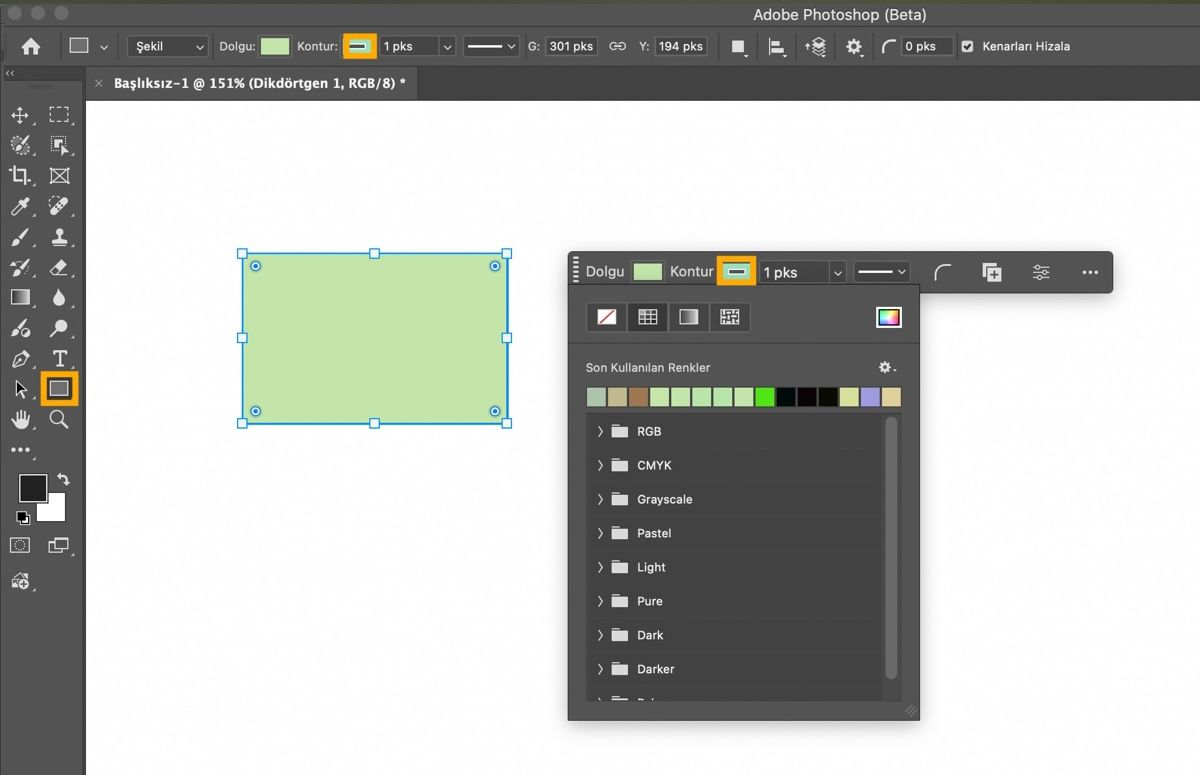
Task: Switch to the Başlıksız-1 document tab
Action: pyautogui.click(x=259, y=83)
